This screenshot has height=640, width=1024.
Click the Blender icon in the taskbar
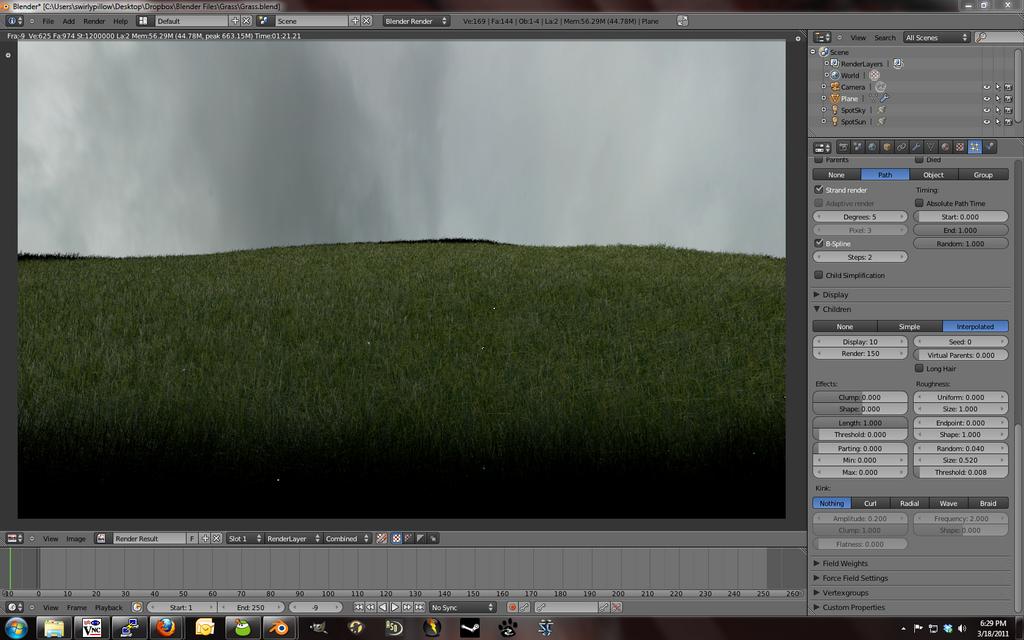point(279,628)
